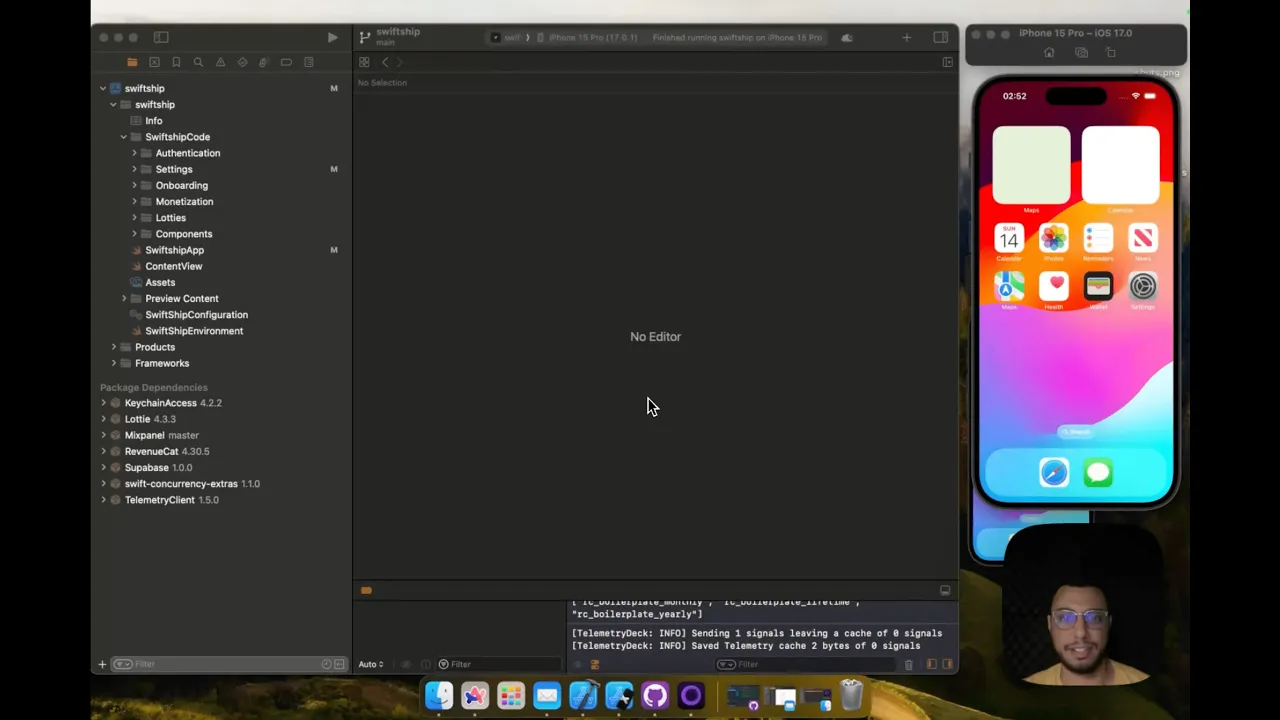Open the ContentView file
Screen dimensions: 1280x720
[x=173, y=266]
